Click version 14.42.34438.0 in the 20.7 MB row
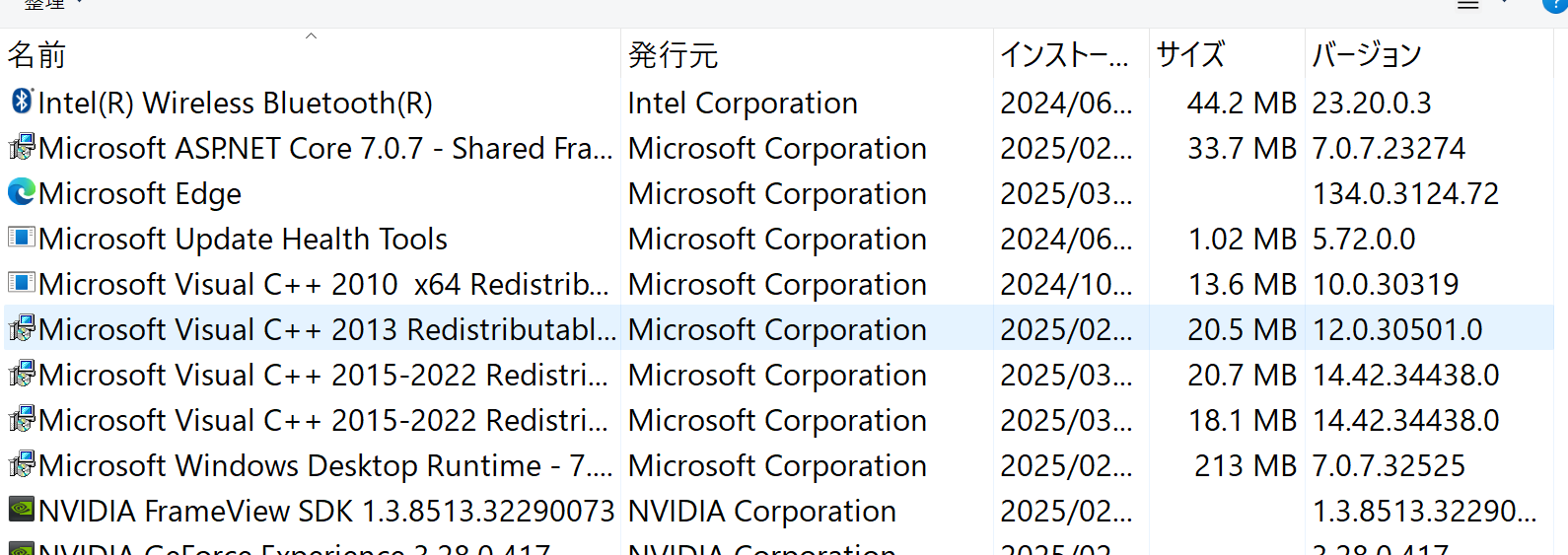 [x=1405, y=375]
